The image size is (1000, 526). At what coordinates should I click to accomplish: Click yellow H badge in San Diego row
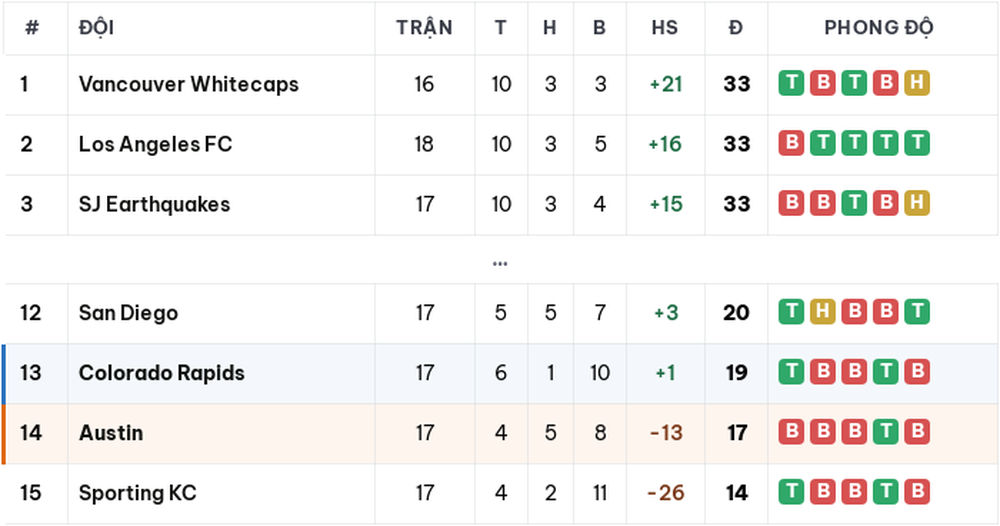(x=822, y=311)
